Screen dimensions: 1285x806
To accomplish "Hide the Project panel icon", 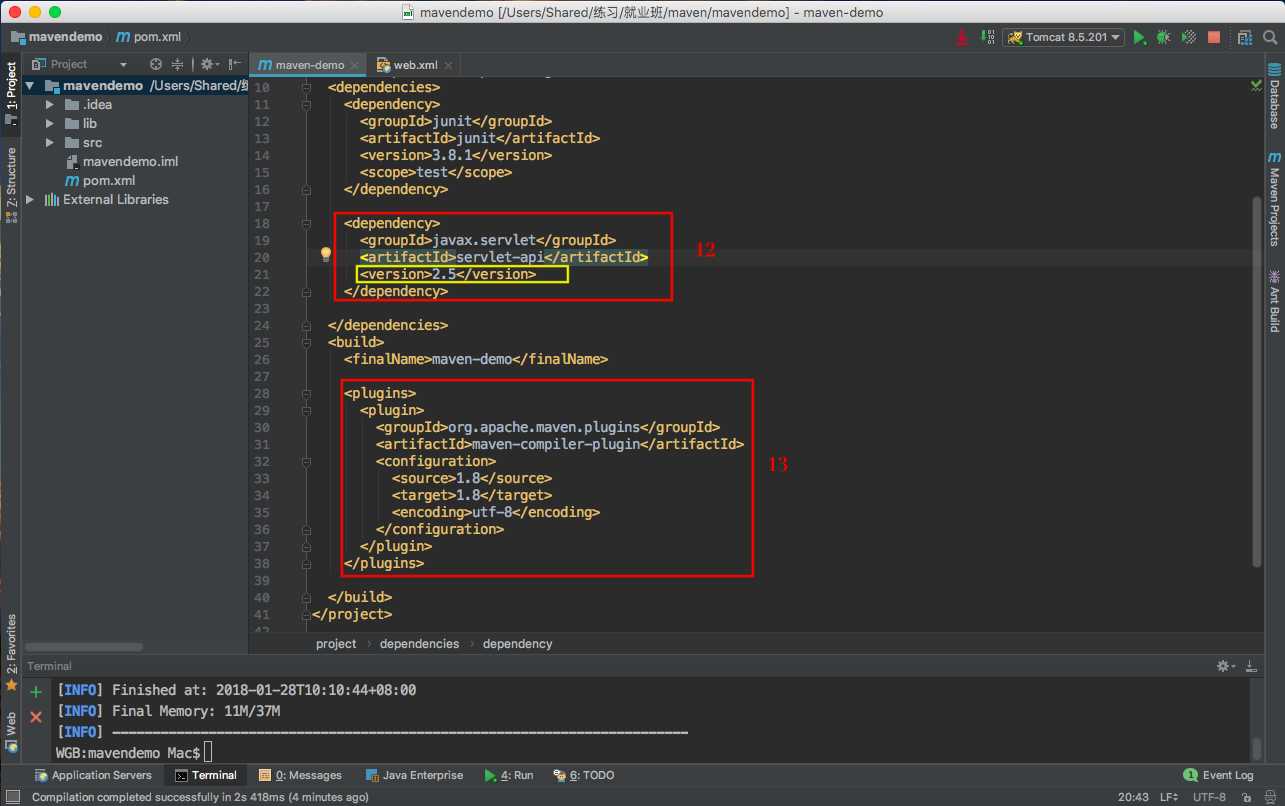I will [x=234, y=64].
